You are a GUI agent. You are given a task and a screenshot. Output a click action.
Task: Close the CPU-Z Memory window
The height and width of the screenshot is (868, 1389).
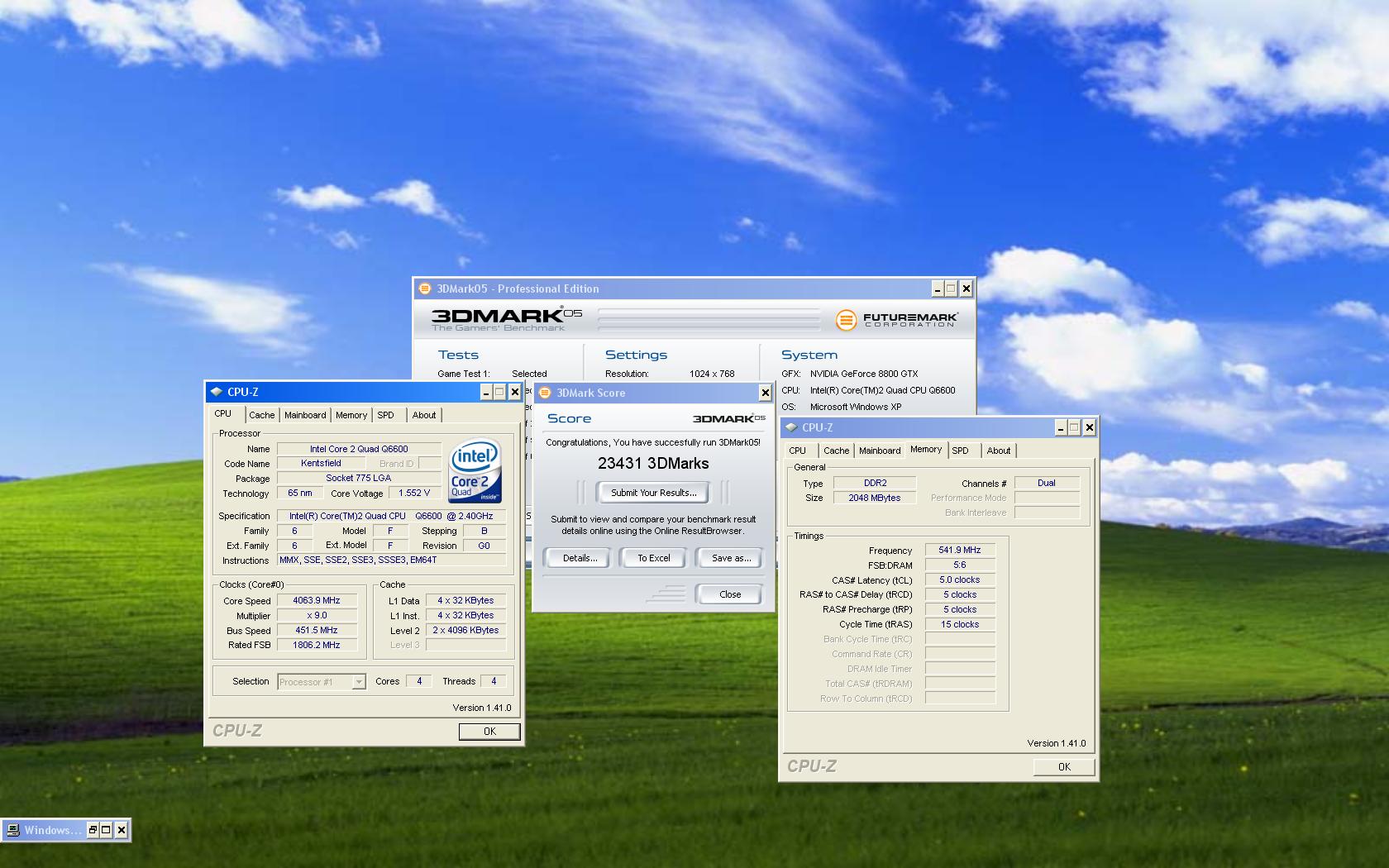coord(1089,427)
